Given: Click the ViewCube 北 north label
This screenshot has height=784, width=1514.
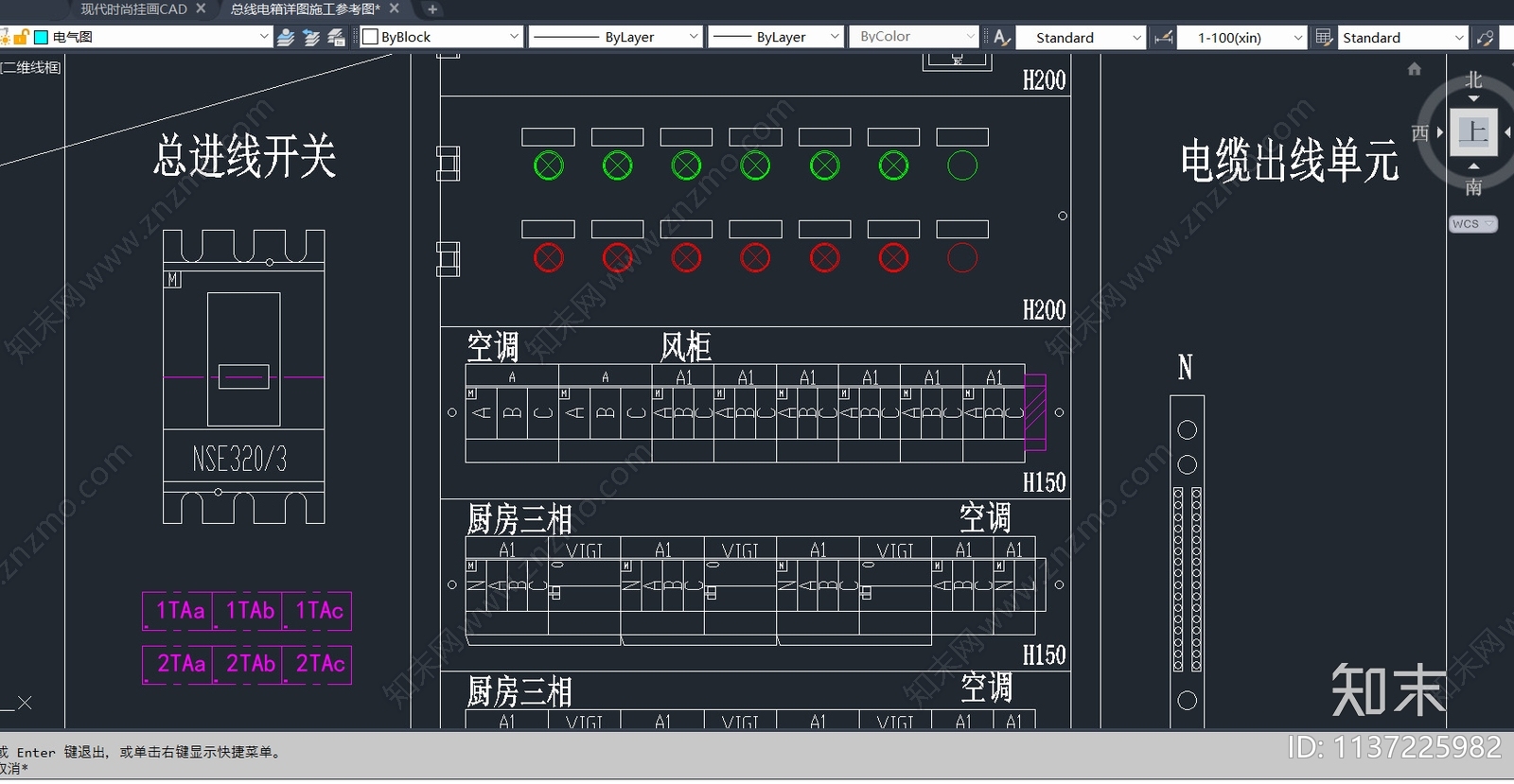Looking at the screenshot, I should [x=1473, y=80].
